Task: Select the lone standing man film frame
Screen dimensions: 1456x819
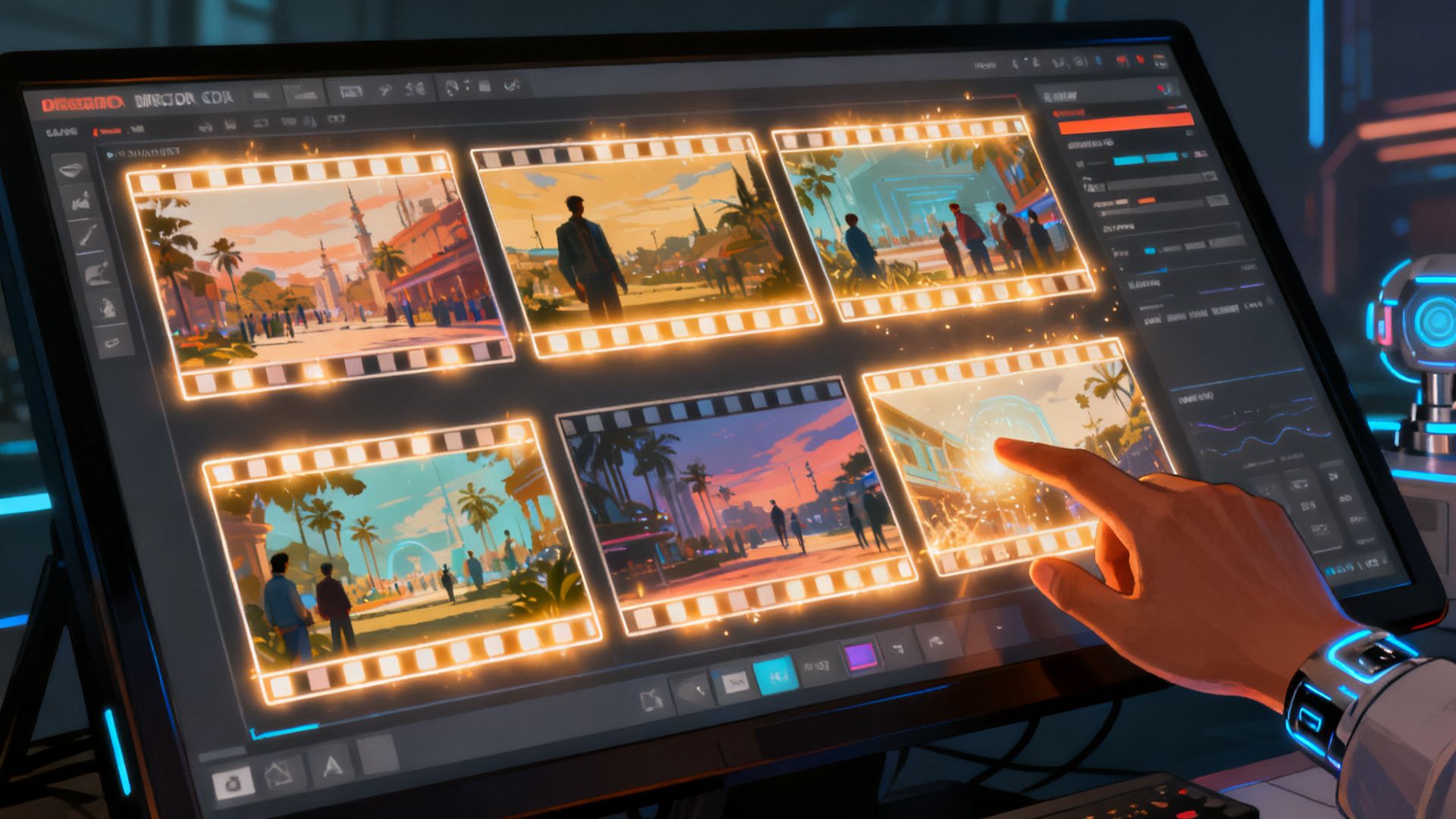Action: (645, 243)
